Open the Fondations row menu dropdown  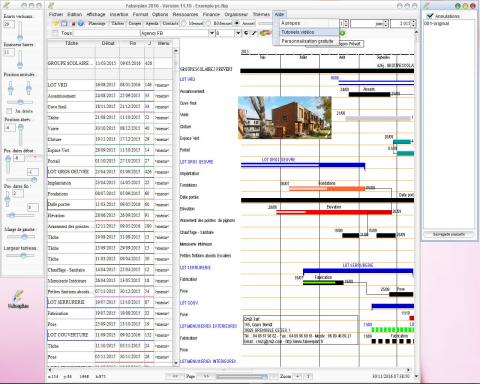(162, 194)
